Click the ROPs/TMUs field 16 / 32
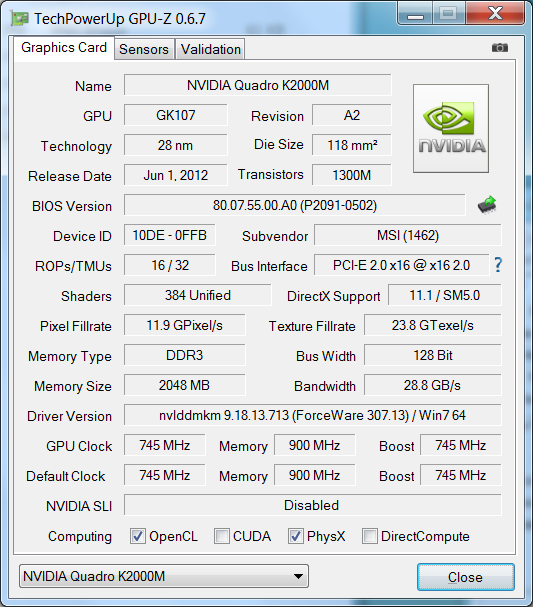533x607 pixels. tap(170, 265)
